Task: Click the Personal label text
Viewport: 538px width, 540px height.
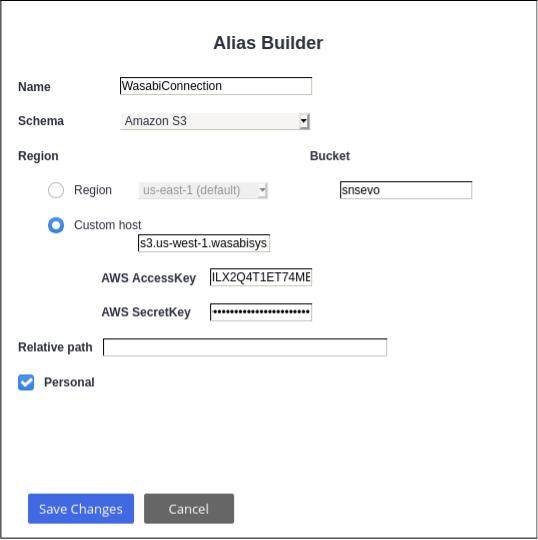Action: 69,382
